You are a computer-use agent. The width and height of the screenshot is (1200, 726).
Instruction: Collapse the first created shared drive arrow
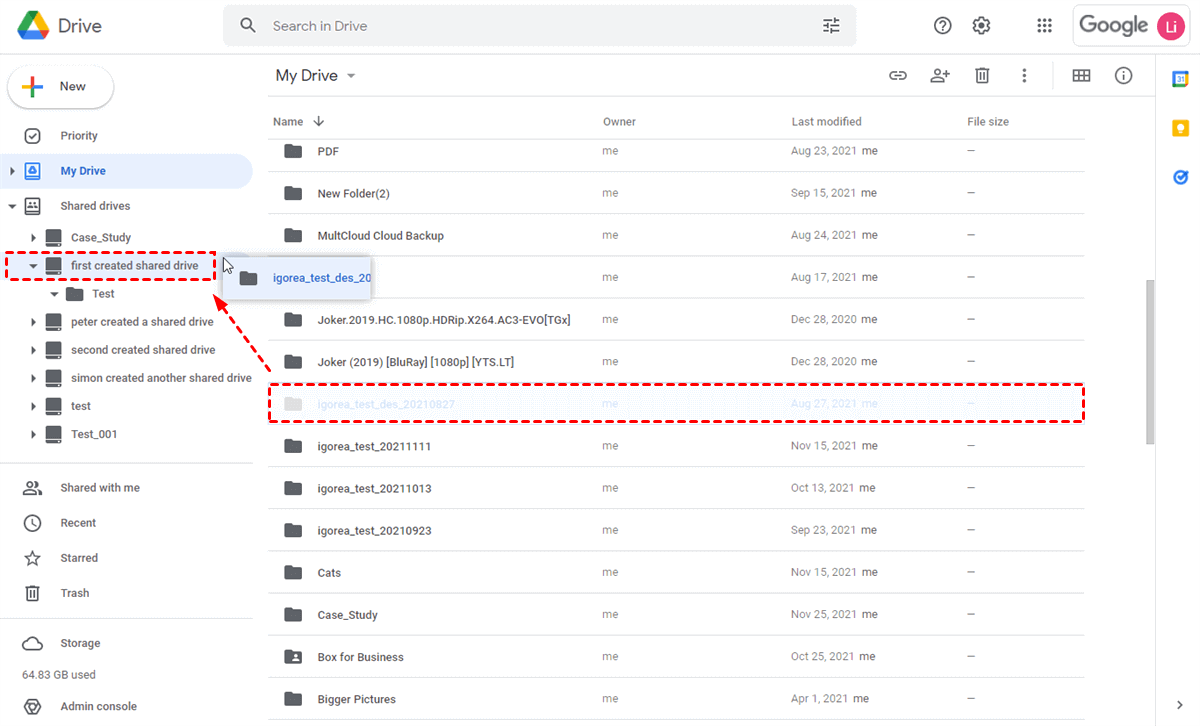[x=33, y=266]
